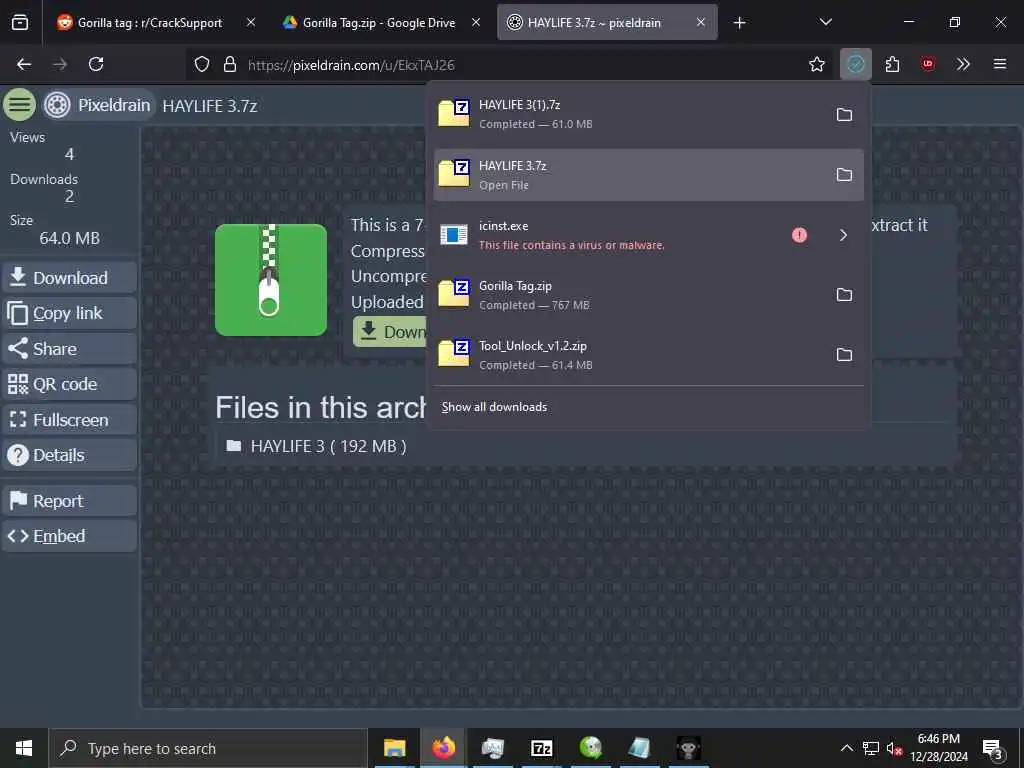Image resolution: width=1024 pixels, height=768 pixels.
Task: Open 7-Zip from the taskbar
Action: tap(541, 748)
